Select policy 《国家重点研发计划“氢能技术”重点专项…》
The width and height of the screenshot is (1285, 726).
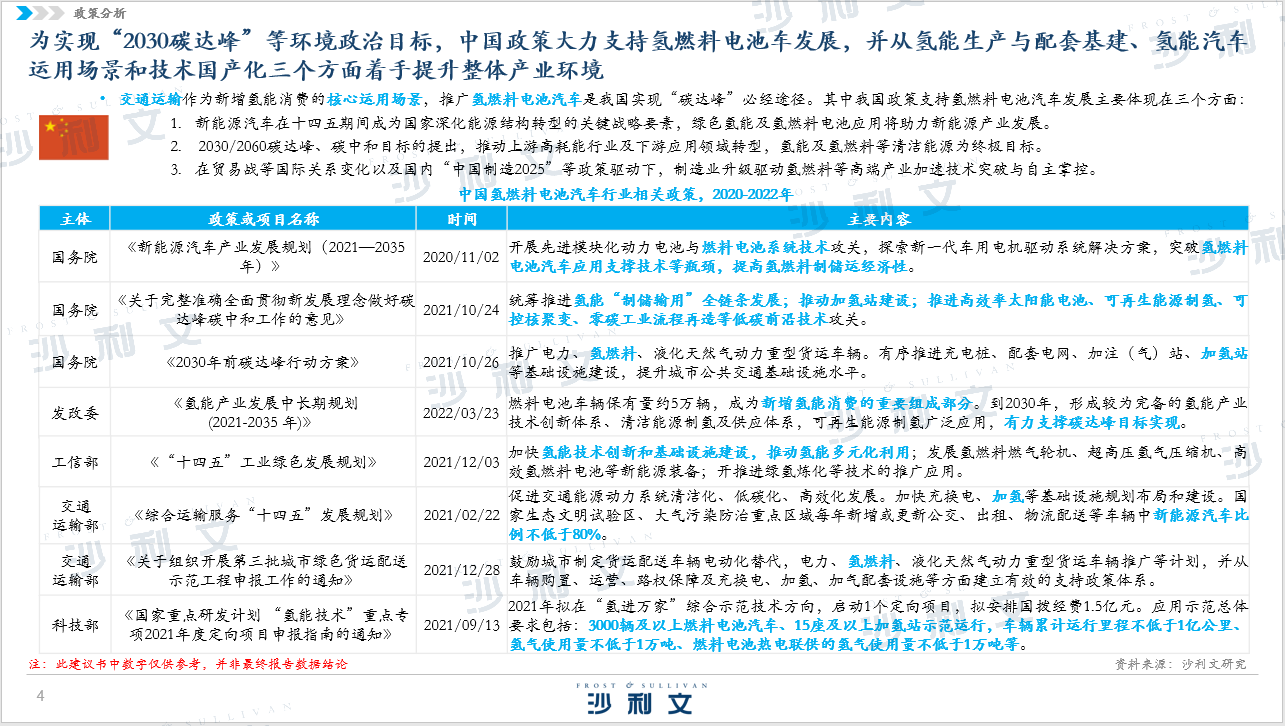(x=265, y=625)
